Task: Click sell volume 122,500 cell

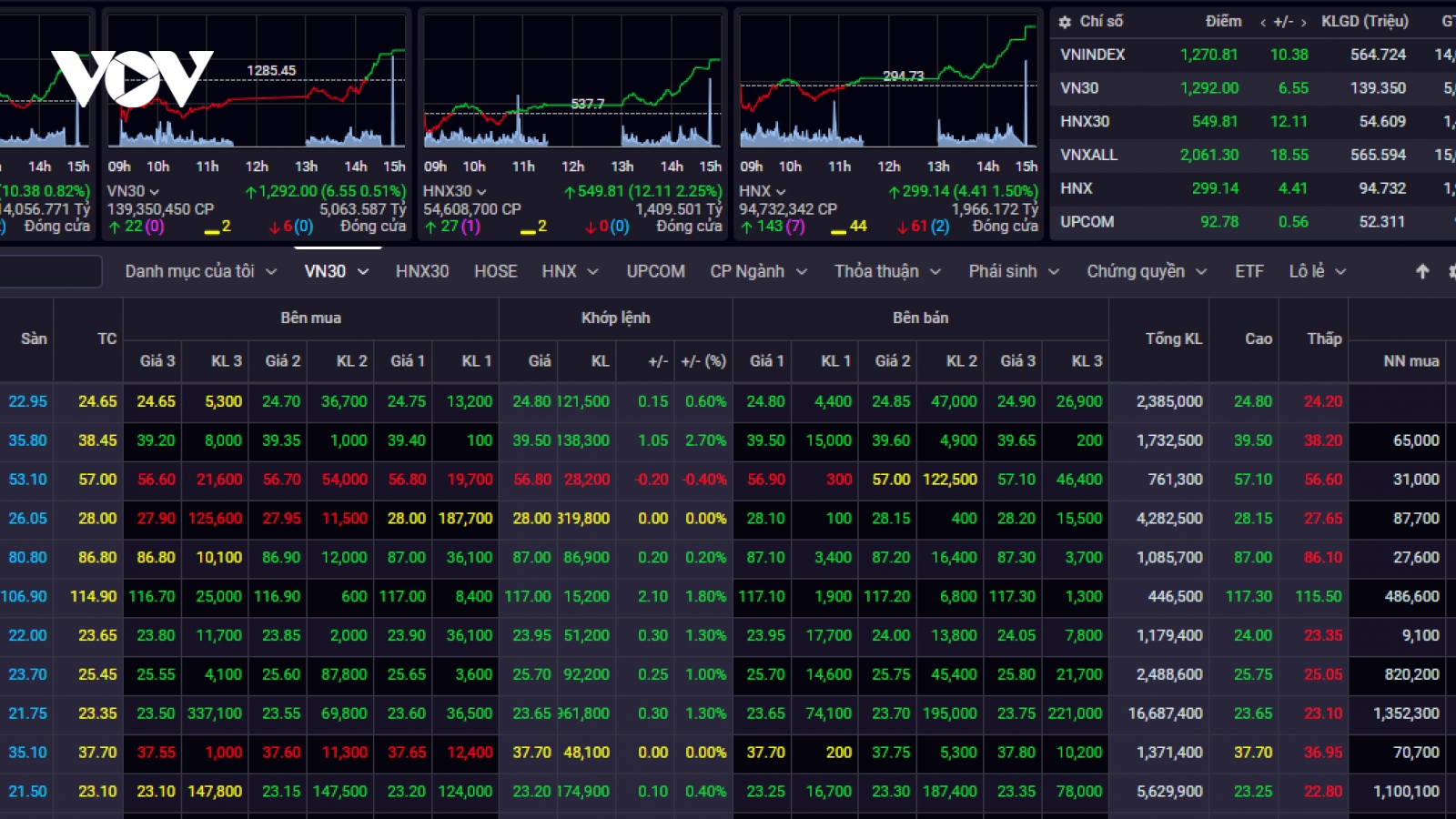Action: [950, 479]
